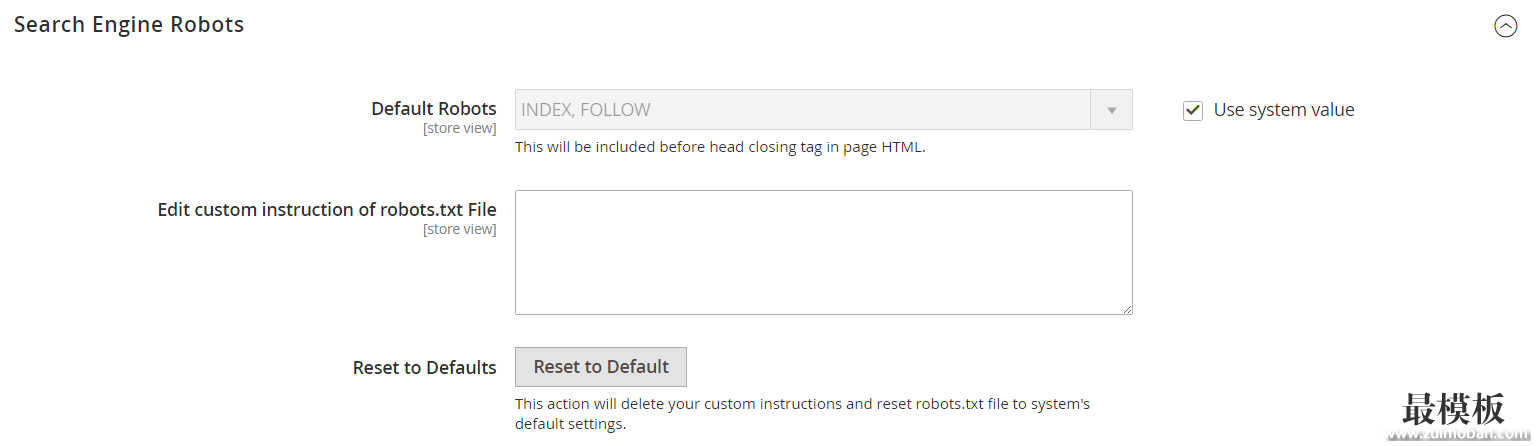The height and width of the screenshot is (446, 1536).
Task: Focus the custom robots.txt instruction textarea
Action: [823, 252]
